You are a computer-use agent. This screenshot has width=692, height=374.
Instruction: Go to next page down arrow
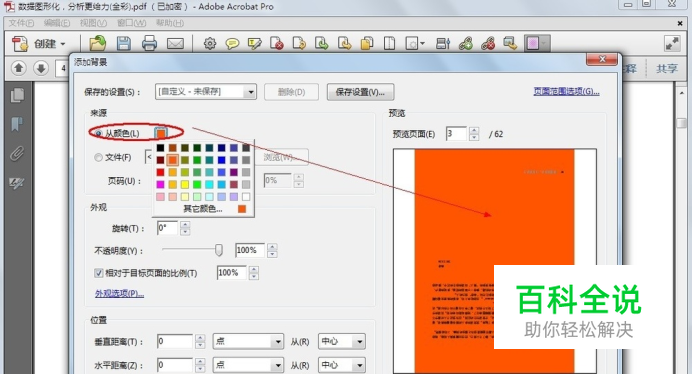pyautogui.click(x=41, y=68)
